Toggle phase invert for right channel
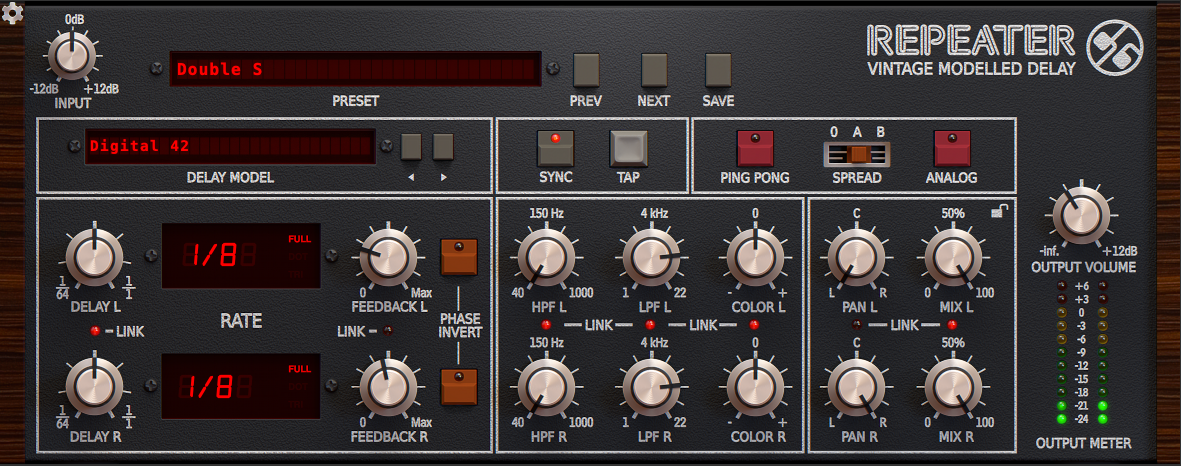 (459, 386)
